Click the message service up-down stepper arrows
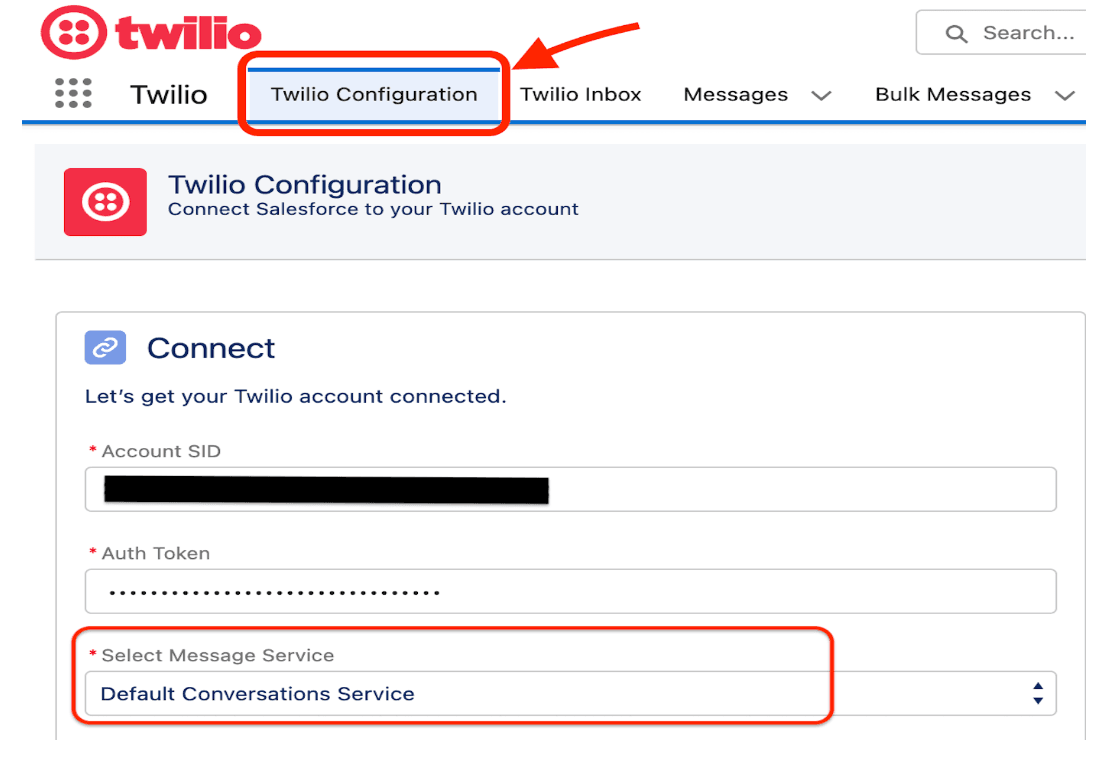Image resolution: width=1120 pixels, height=764 pixels. (x=1037, y=692)
